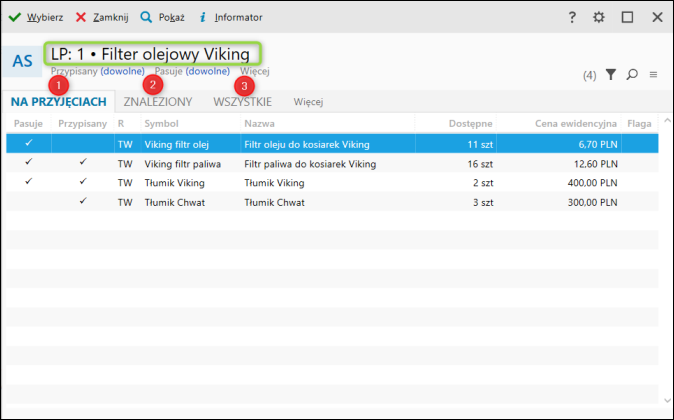This screenshot has height=420, width=674.
Task: Click the red X Zamknij icon
Action: [x=81, y=17]
